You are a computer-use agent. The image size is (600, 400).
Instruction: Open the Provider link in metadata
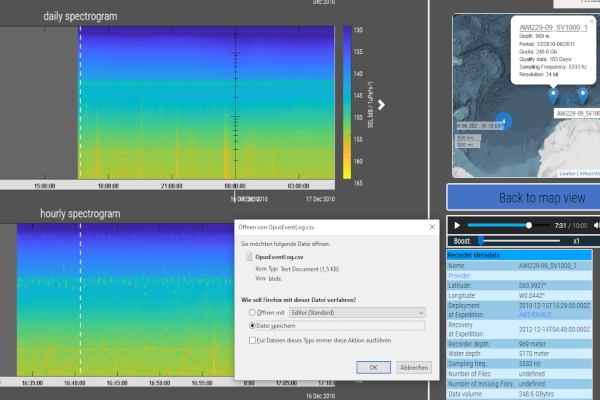[x=460, y=276]
